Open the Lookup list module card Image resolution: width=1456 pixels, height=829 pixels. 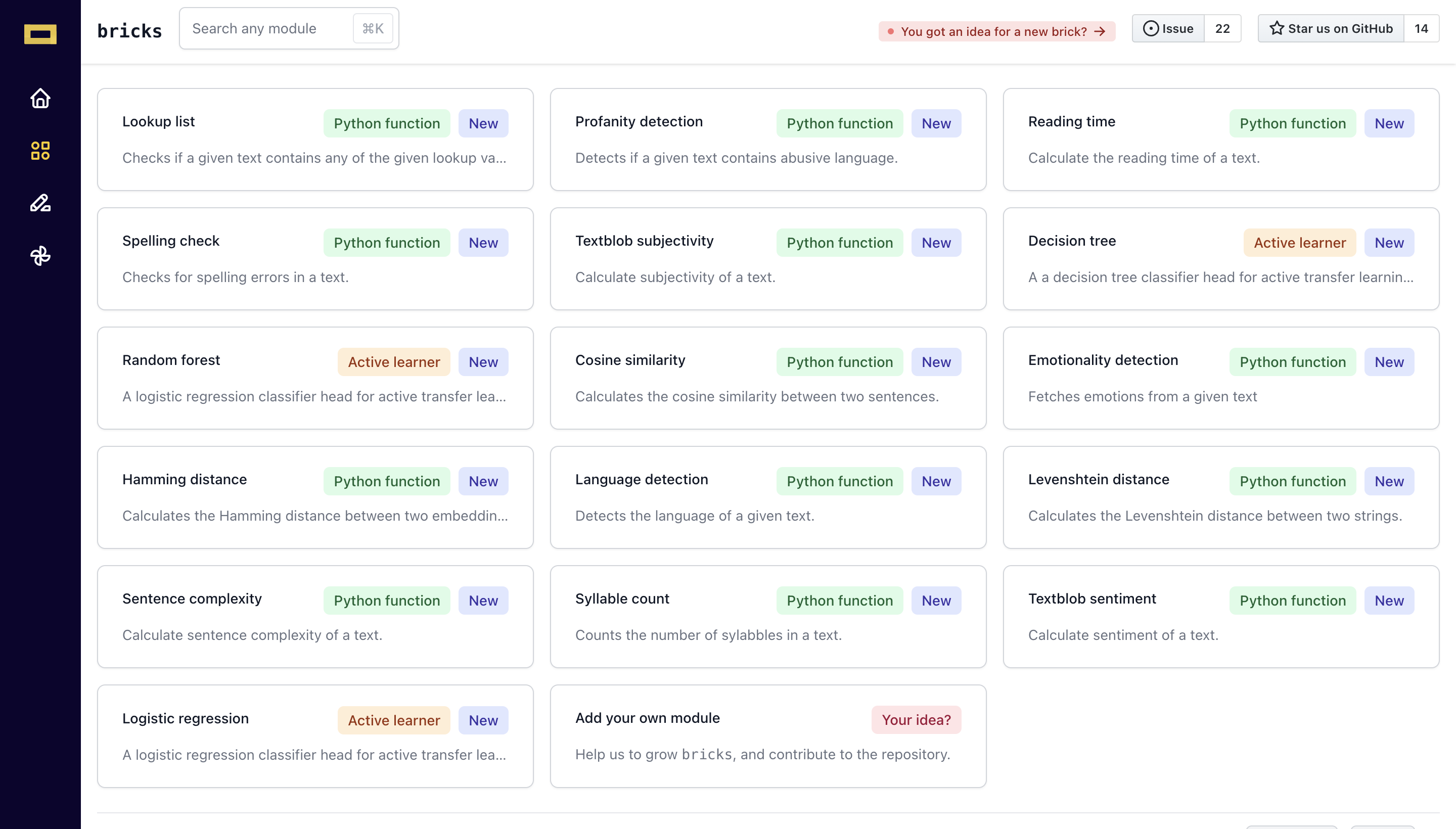pyautogui.click(x=315, y=140)
